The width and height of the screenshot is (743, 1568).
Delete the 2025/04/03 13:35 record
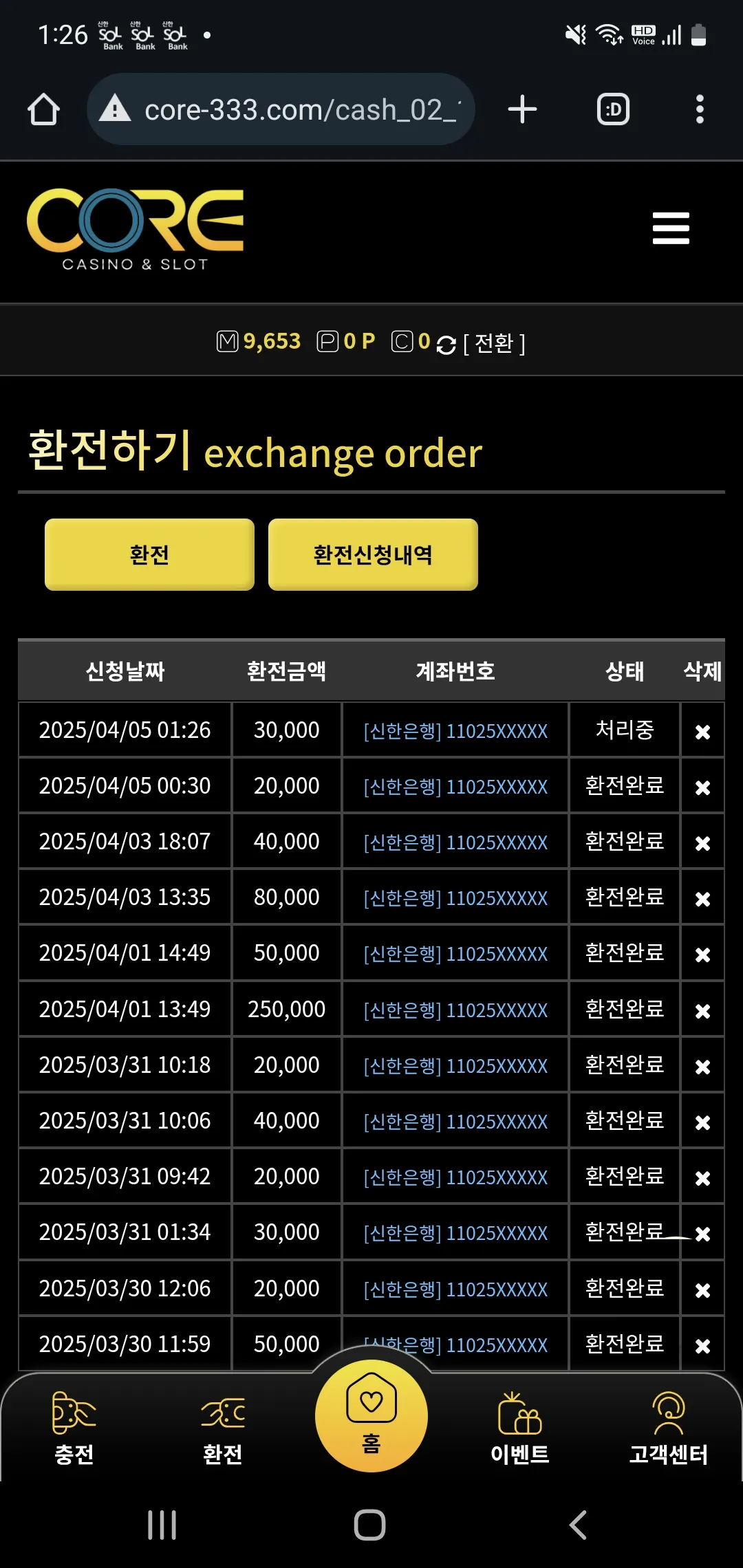[x=702, y=899]
